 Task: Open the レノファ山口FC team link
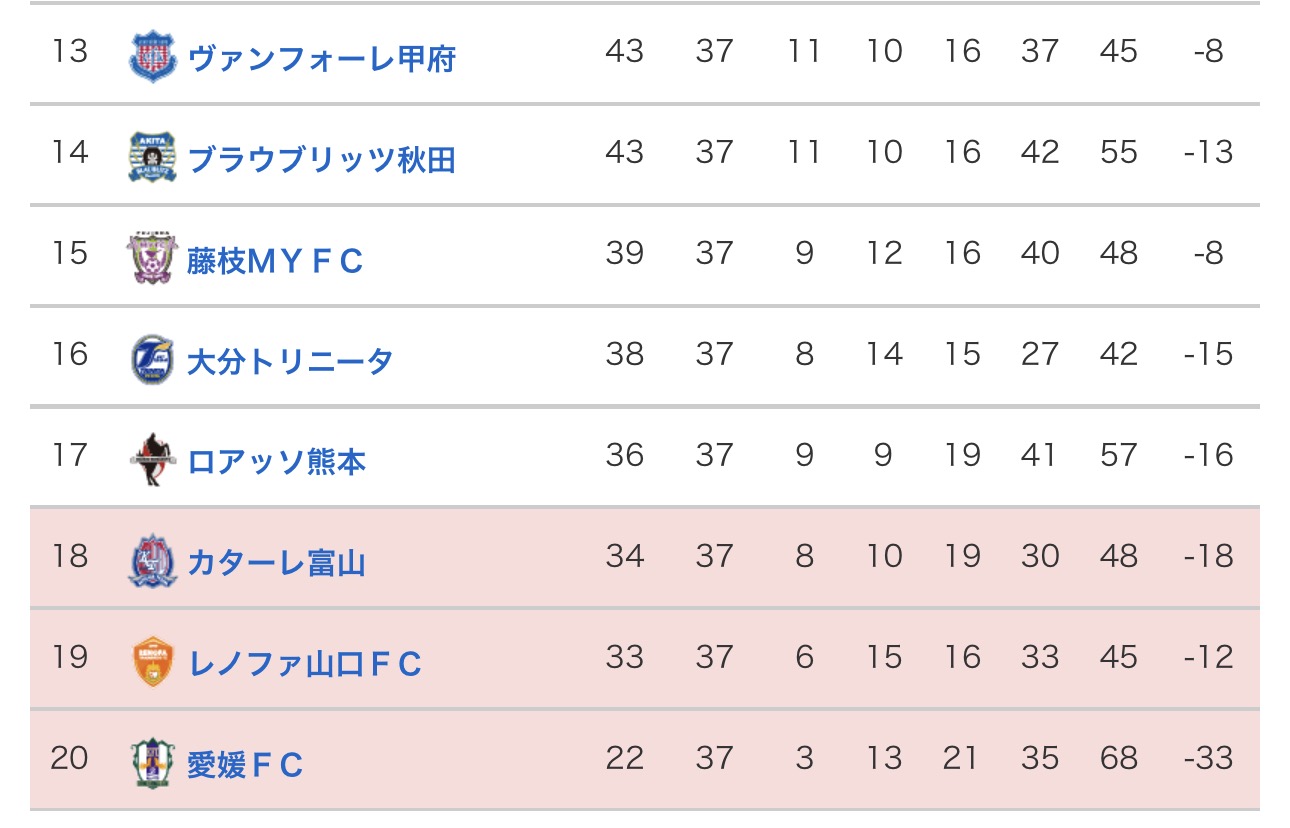(x=305, y=664)
